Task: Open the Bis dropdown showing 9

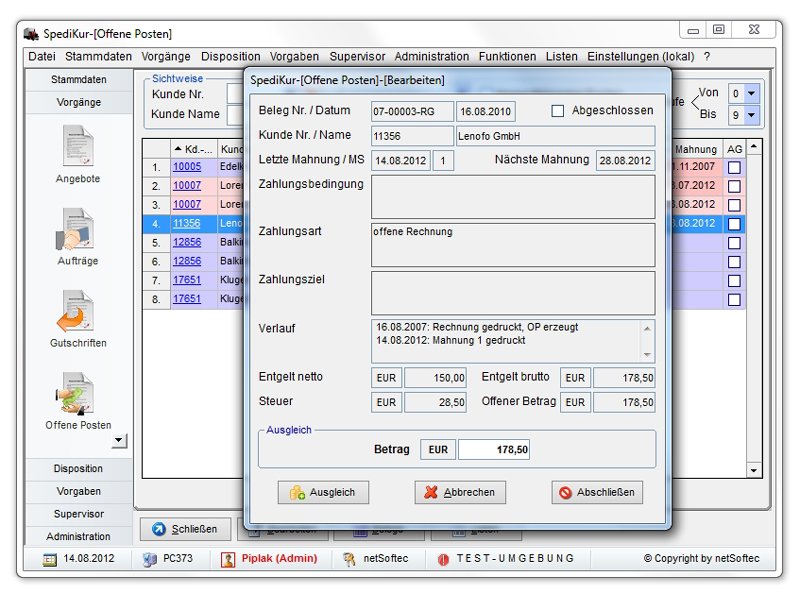Action: click(751, 115)
